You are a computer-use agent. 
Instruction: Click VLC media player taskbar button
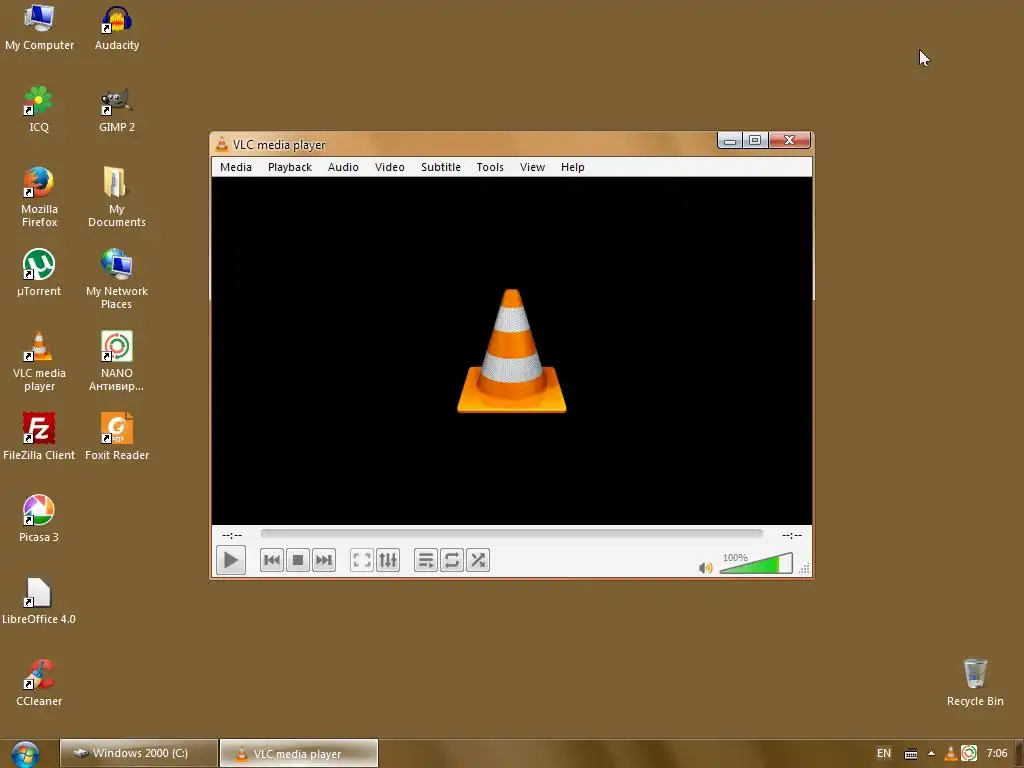coord(299,753)
